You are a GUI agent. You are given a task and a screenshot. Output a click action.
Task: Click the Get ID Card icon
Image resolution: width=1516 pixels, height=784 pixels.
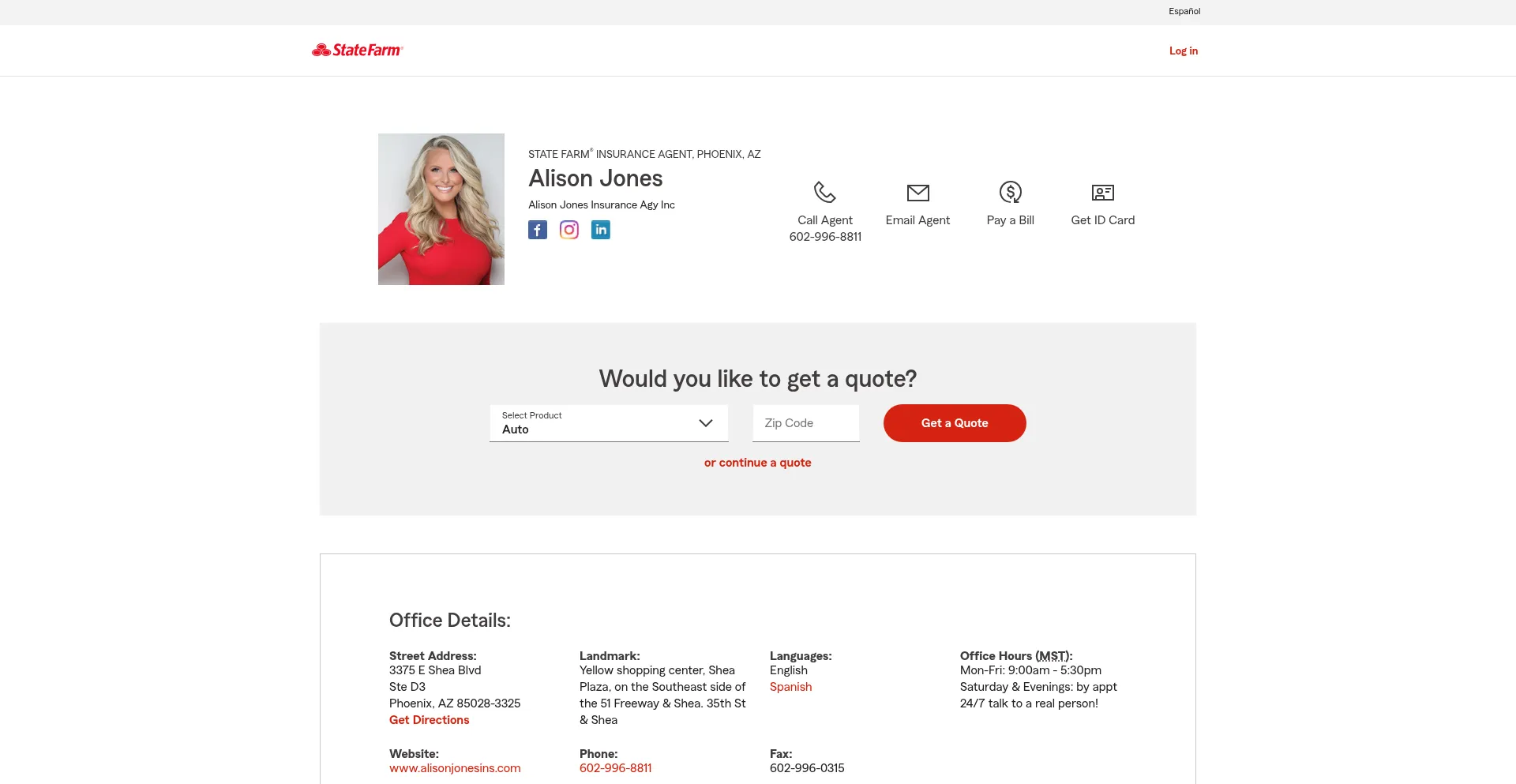[x=1103, y=193]
